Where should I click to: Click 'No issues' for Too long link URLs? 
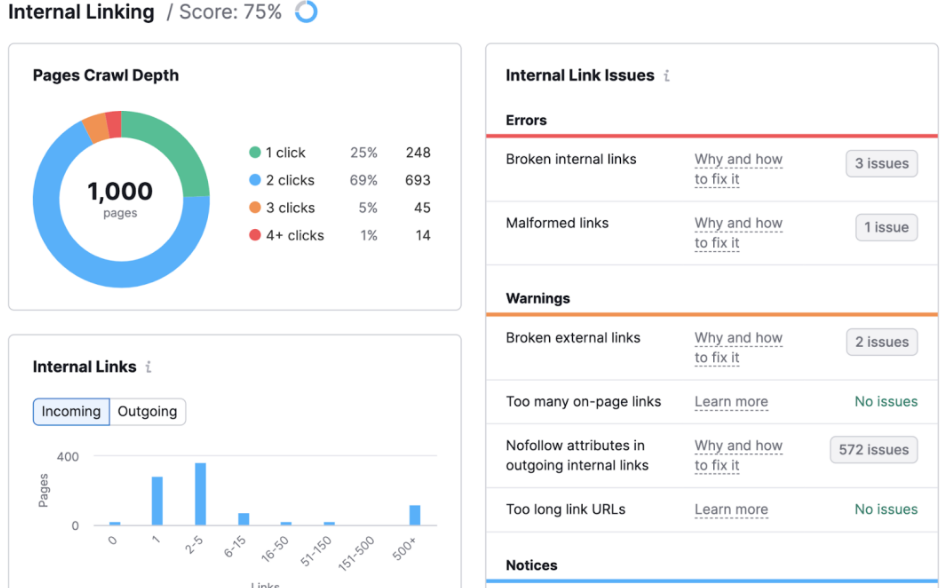click(x=886, y=510)
